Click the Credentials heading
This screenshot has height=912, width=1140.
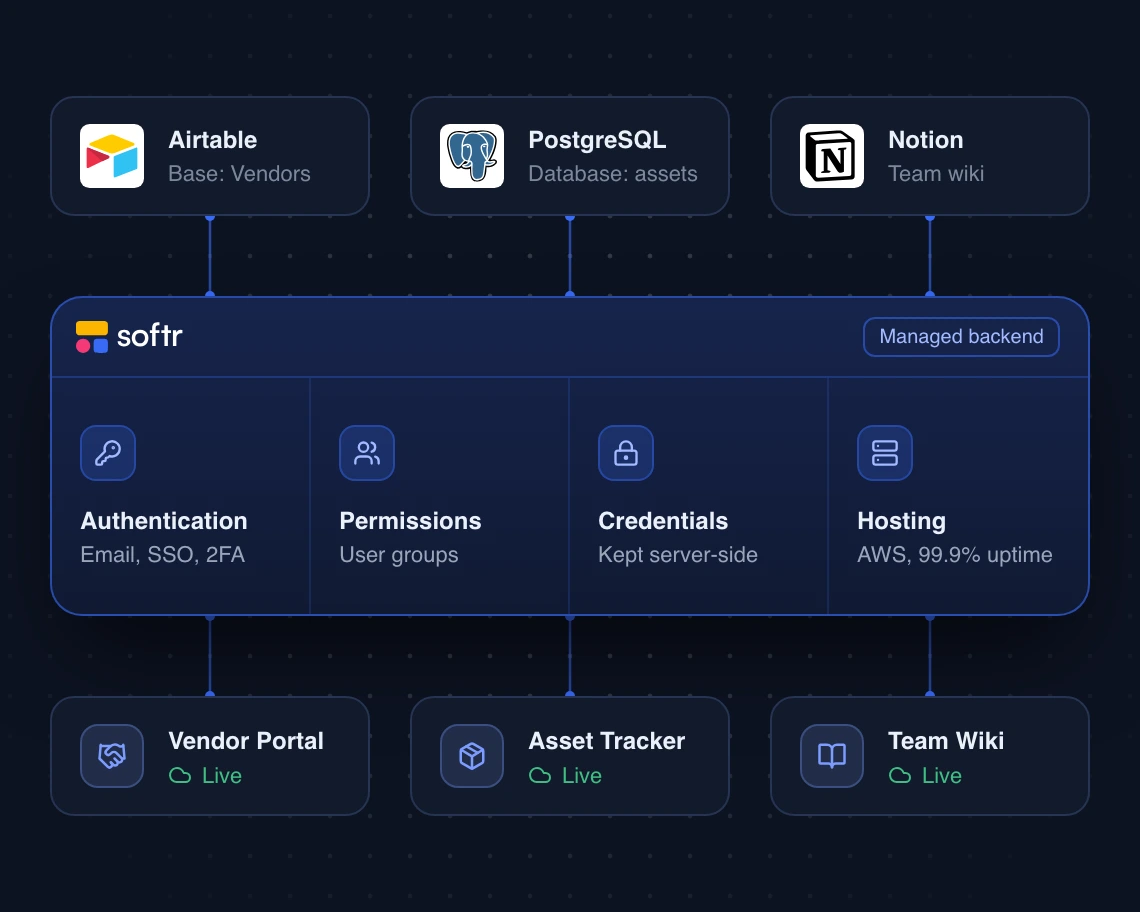click(663, 521)
